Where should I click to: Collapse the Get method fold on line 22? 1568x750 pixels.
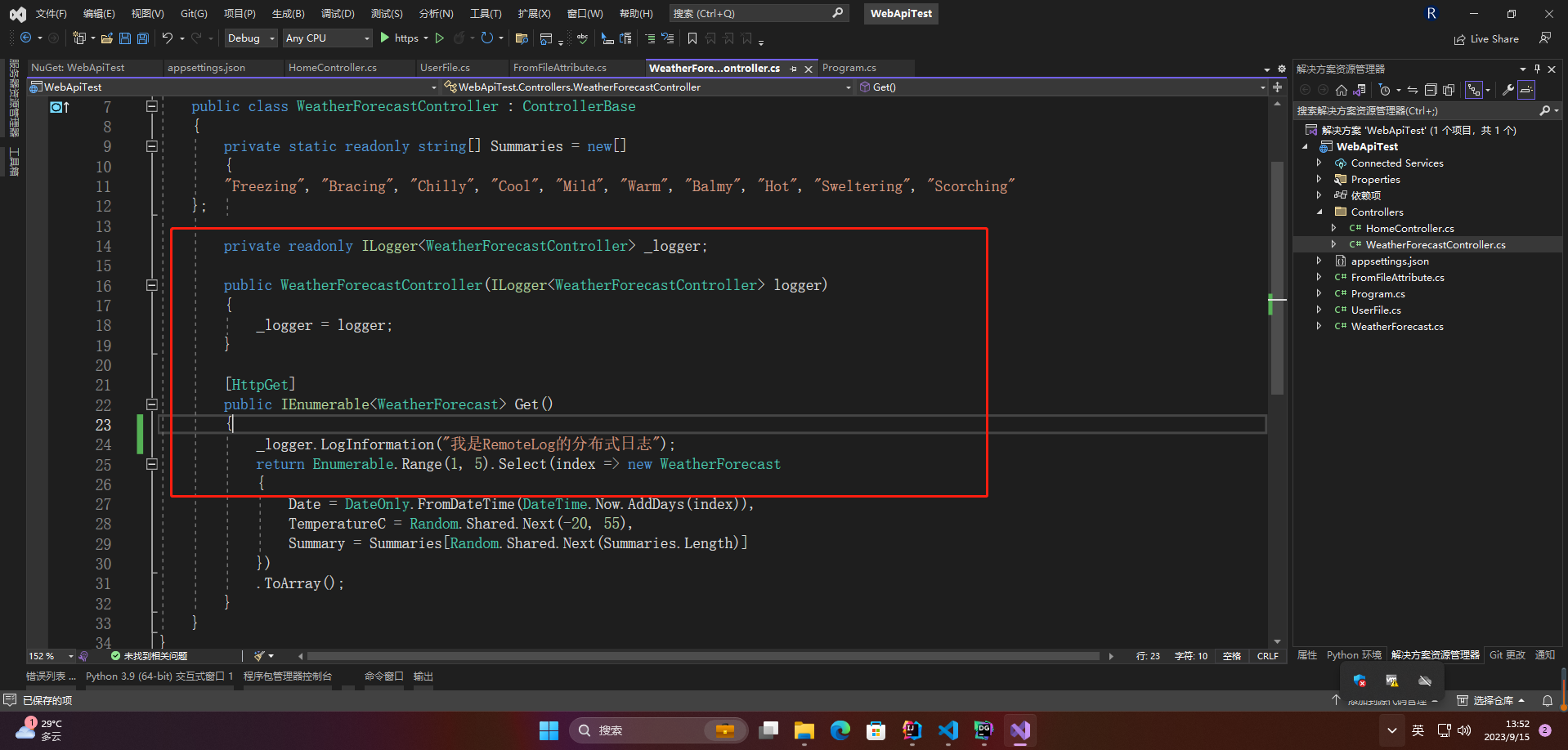(x=151, y=404)
